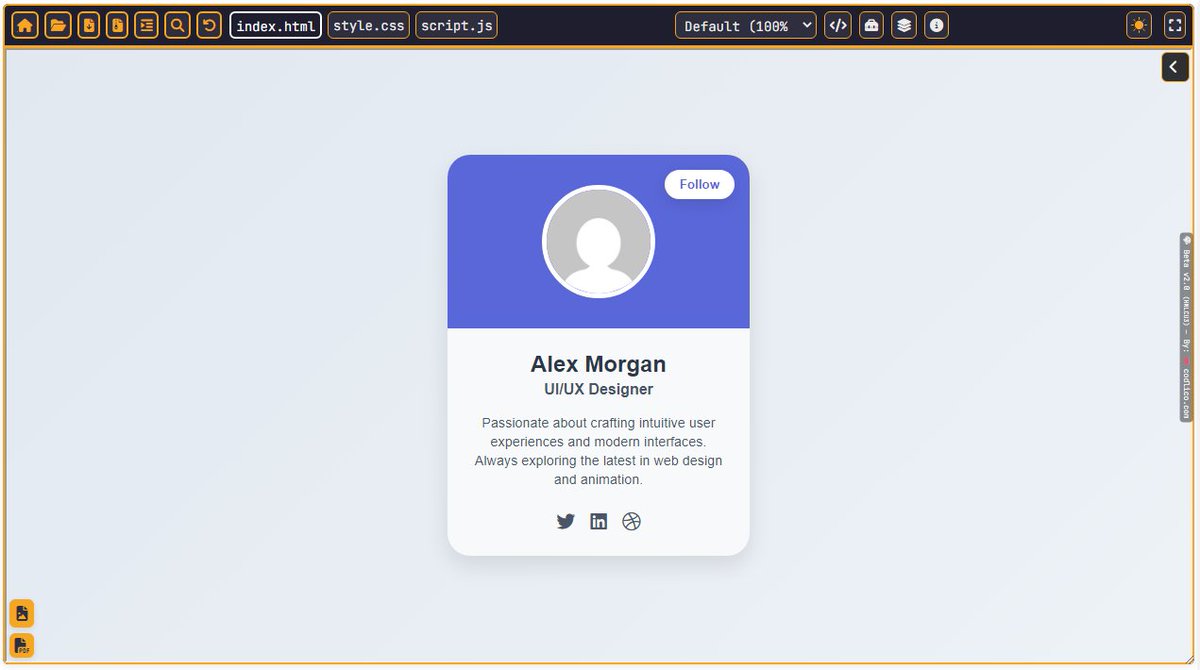Click the zip file export icon

click(118, 25)
